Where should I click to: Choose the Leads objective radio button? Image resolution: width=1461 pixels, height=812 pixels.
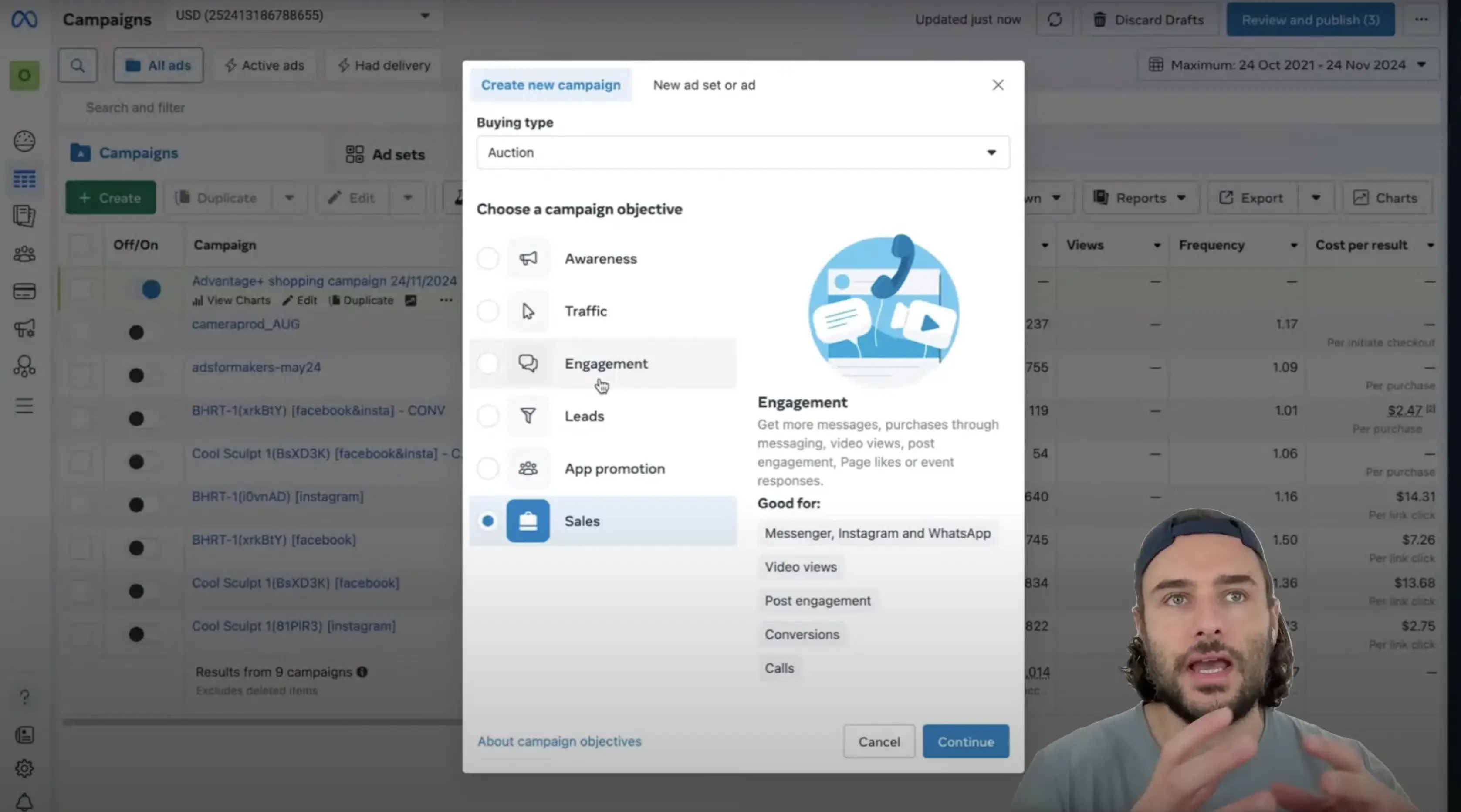click(x=488, y=416)
